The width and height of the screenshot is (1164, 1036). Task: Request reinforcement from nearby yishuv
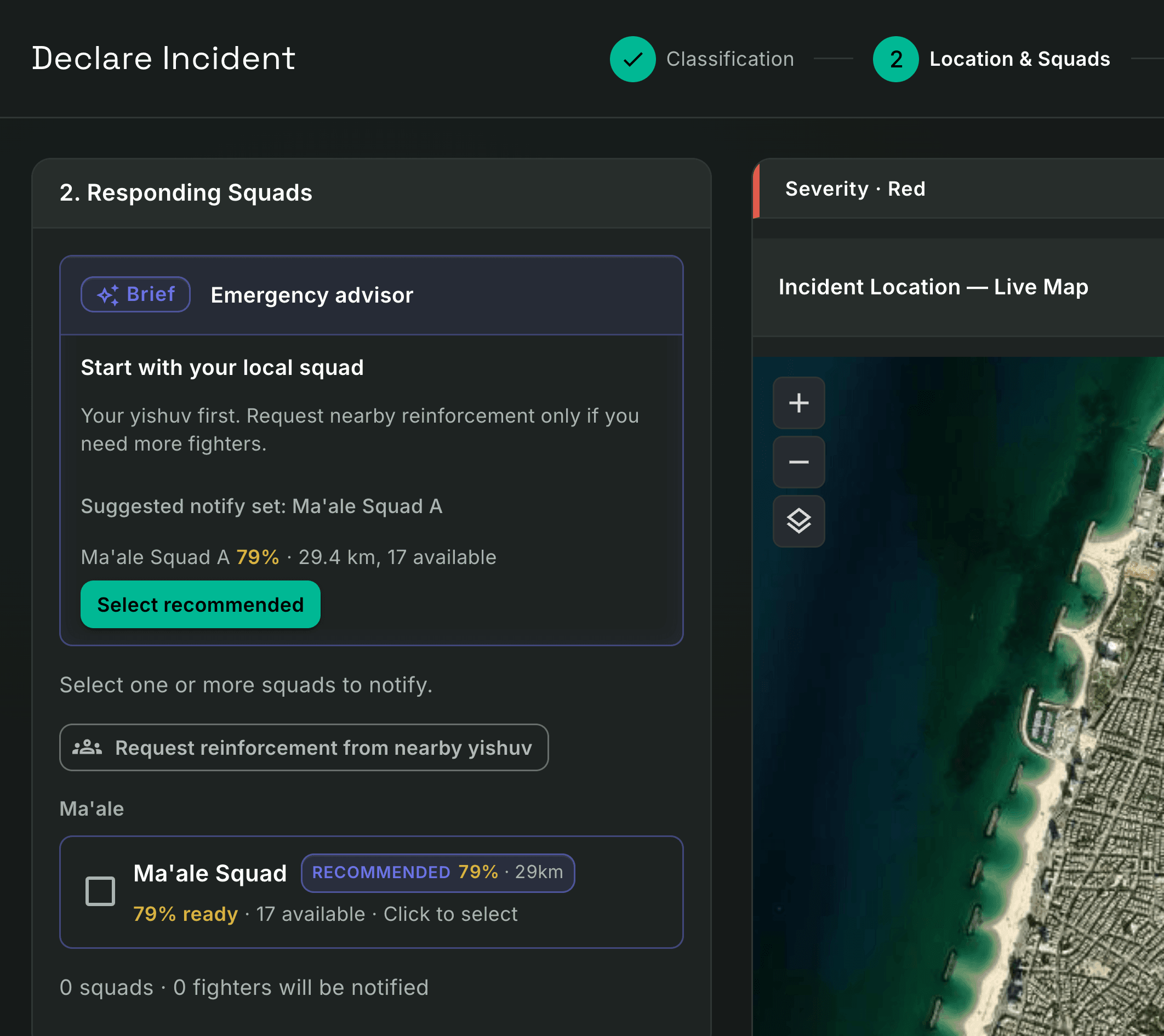pos(304,747)
